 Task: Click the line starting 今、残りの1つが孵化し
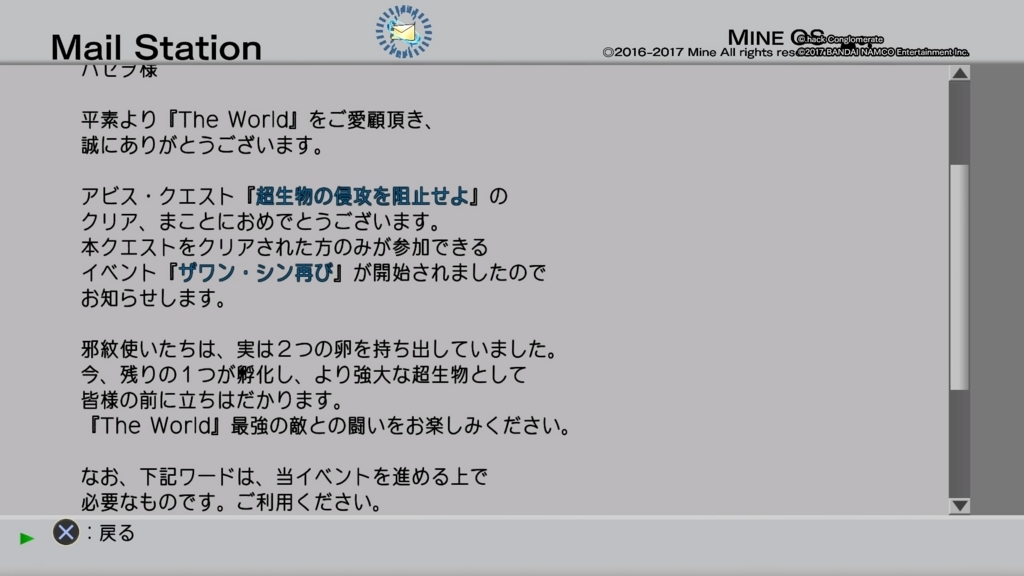point(304,374)
